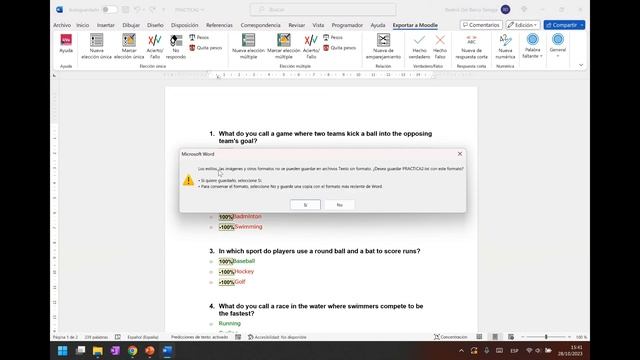Image resolution: width=640 pixels, height=360 pixels.
Task: Switch to the Dibujar tab
Action: tap(131, 25)
